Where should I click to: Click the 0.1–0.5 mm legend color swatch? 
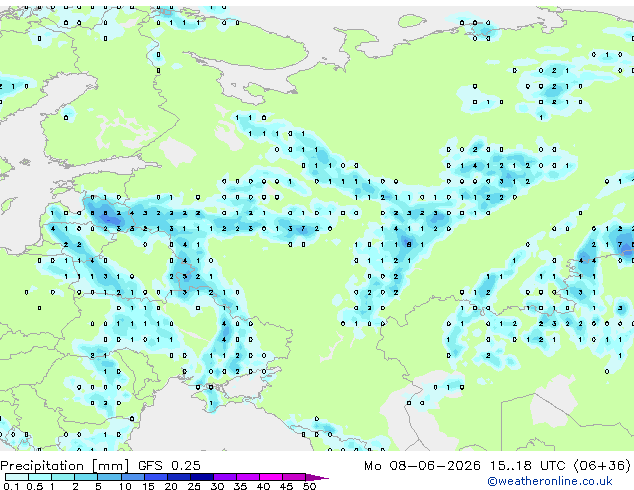17,477
